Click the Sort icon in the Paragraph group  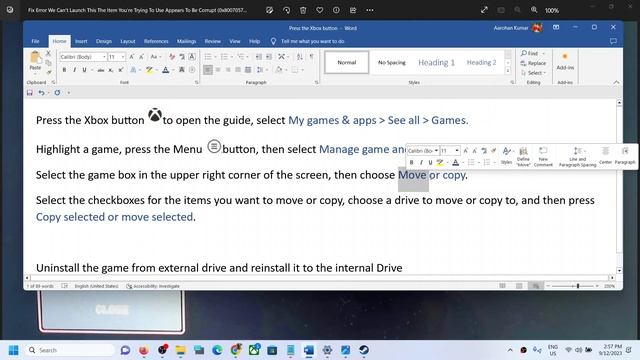pos(300,57)
